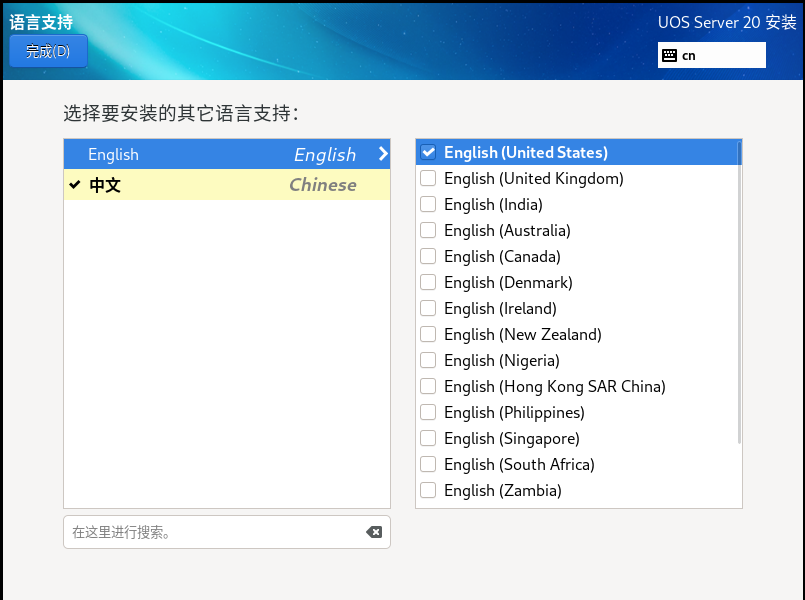Enable English (South Africa) support

(428, 464)
